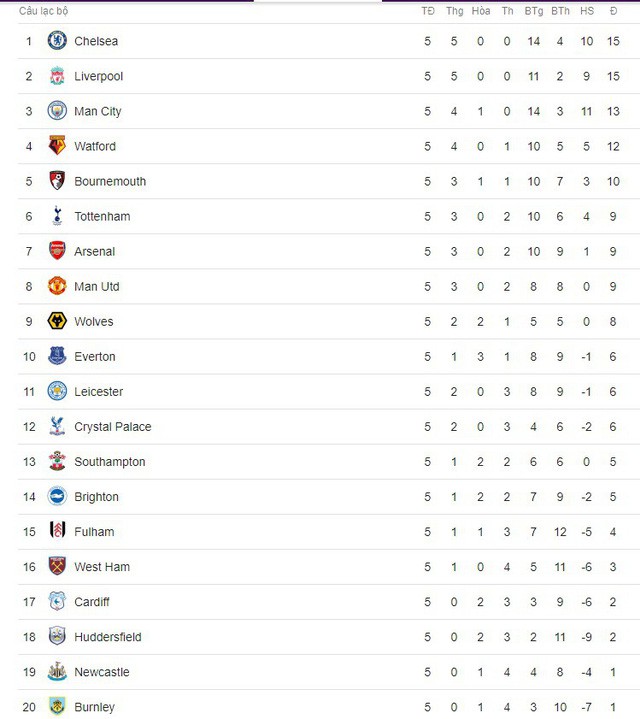Select the Arsenal cannon crest icon
The image size is (640, 719).
(57, 251)
